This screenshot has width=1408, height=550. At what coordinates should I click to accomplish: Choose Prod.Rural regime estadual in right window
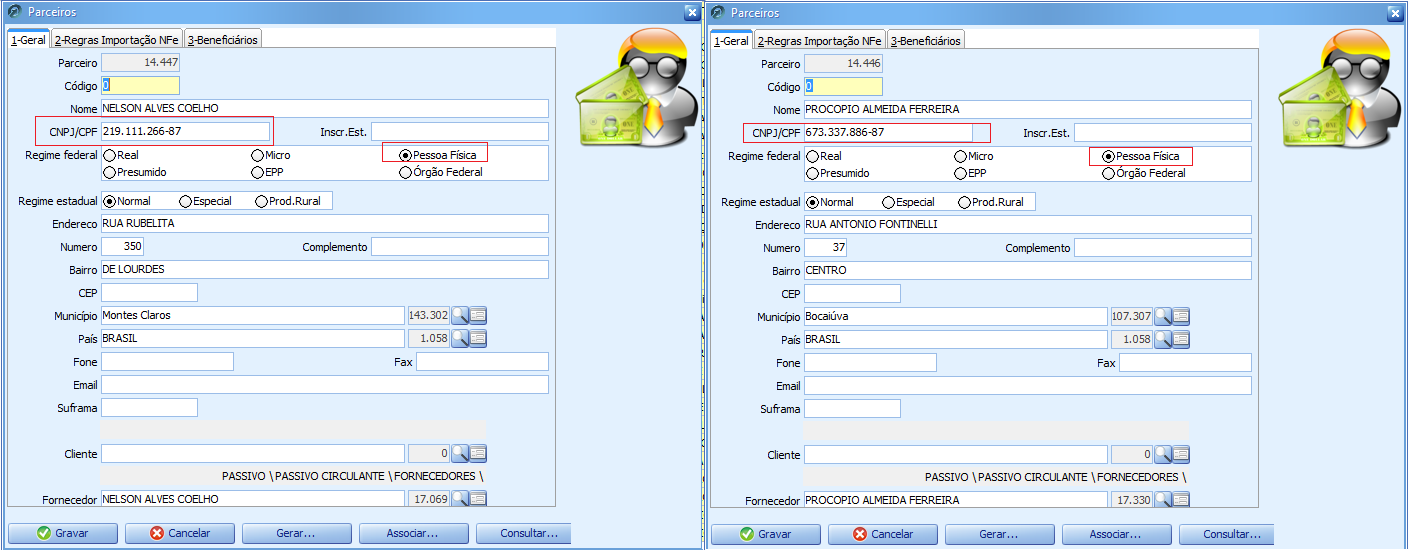[x=991, y=202]
